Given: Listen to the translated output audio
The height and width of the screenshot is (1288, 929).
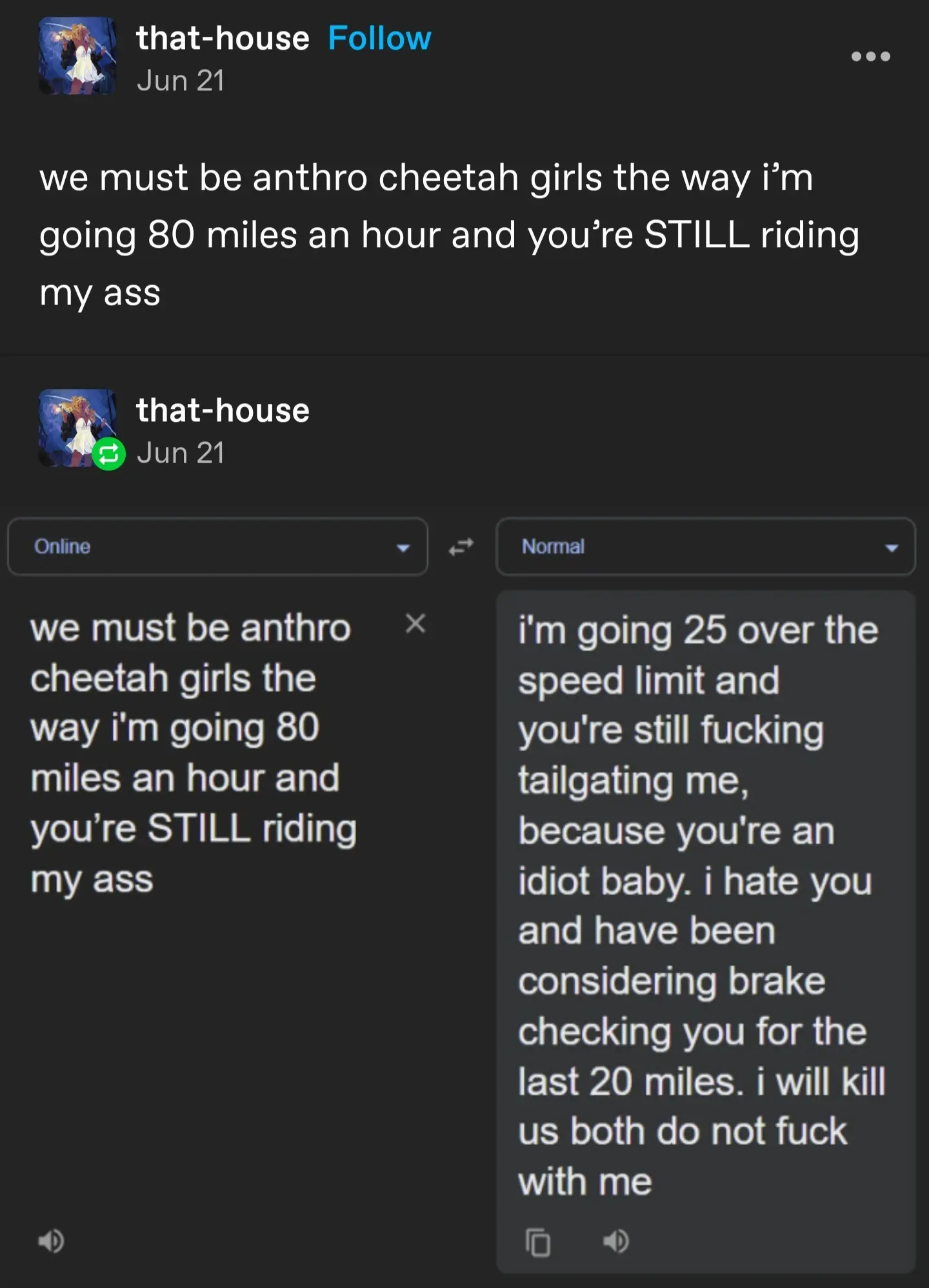Looking at the screenshot, I should pos(615,1241).
